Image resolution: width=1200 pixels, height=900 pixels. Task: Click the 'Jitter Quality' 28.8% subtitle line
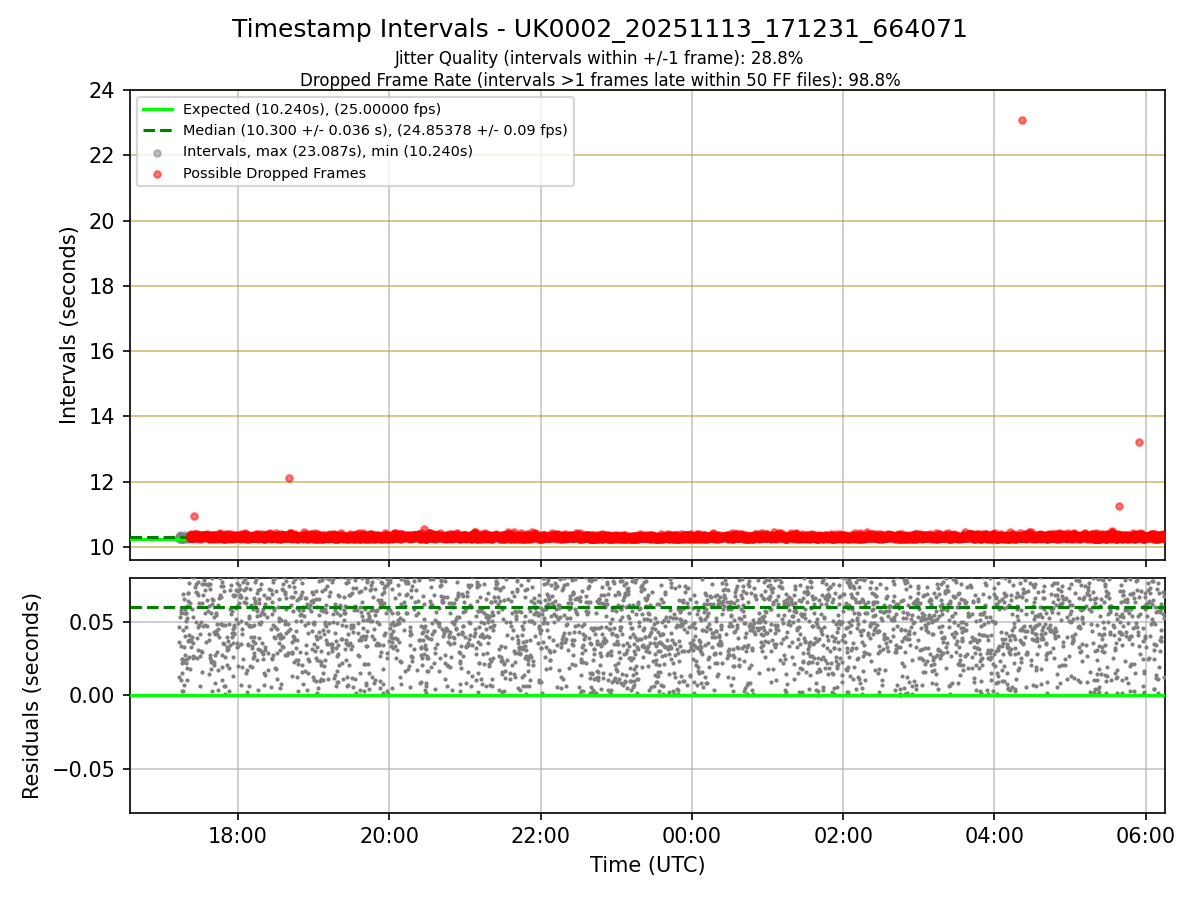[599, 58]
